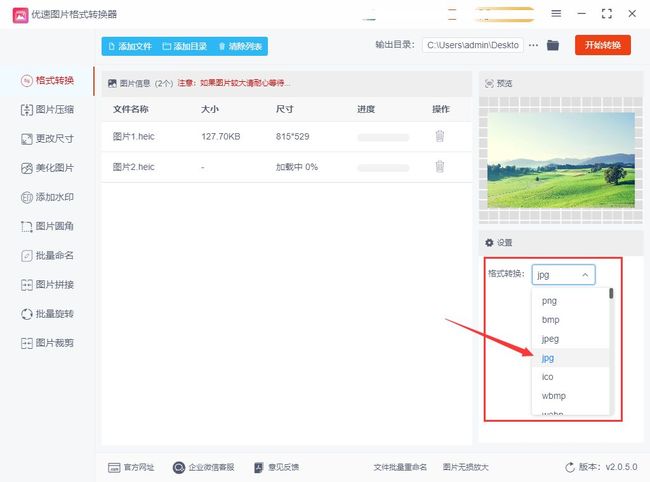Click the landscape preview image

point(561,160)
